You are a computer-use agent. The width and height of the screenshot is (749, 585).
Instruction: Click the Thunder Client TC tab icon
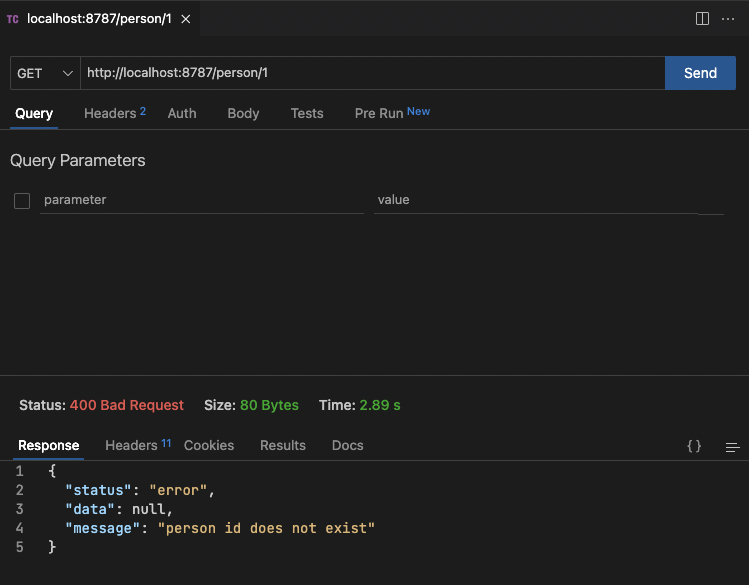tap(13, 19)
